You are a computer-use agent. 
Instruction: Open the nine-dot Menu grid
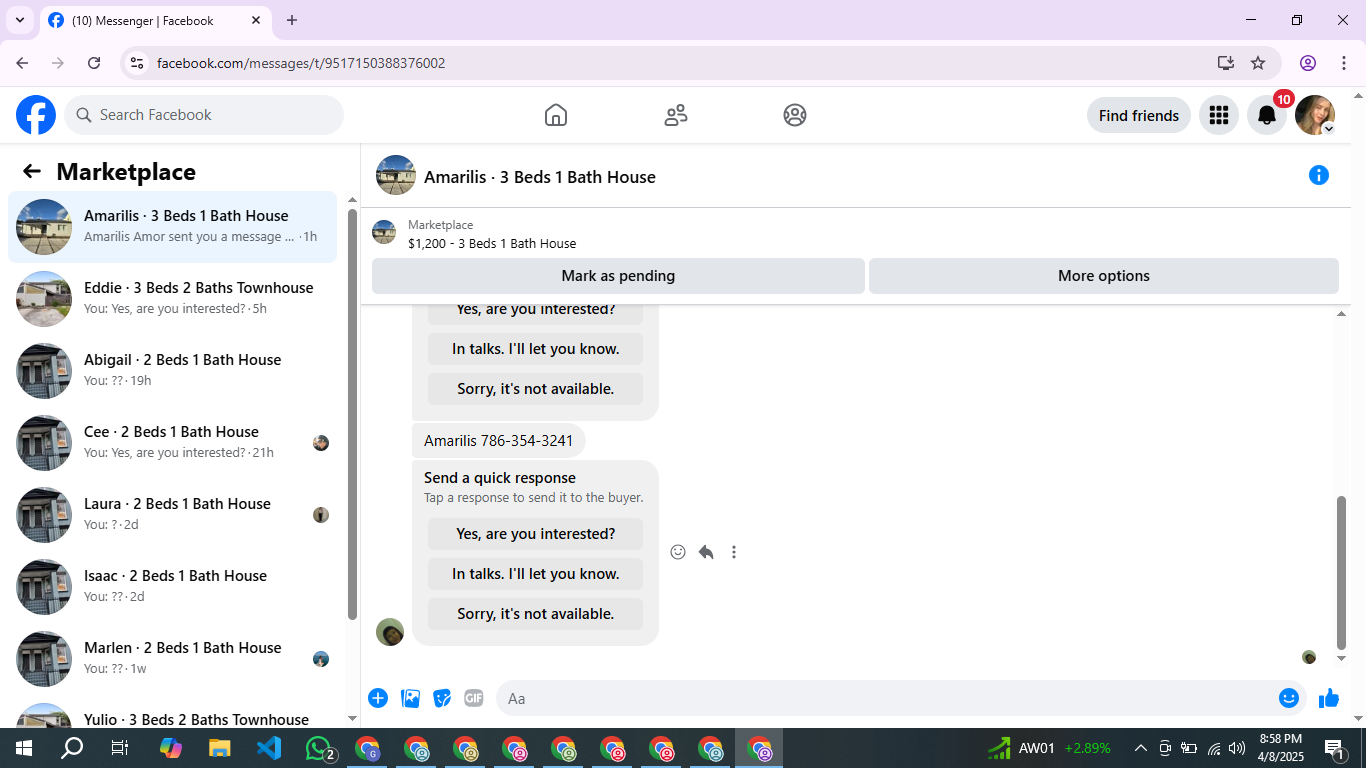(x=1218, y=115)
